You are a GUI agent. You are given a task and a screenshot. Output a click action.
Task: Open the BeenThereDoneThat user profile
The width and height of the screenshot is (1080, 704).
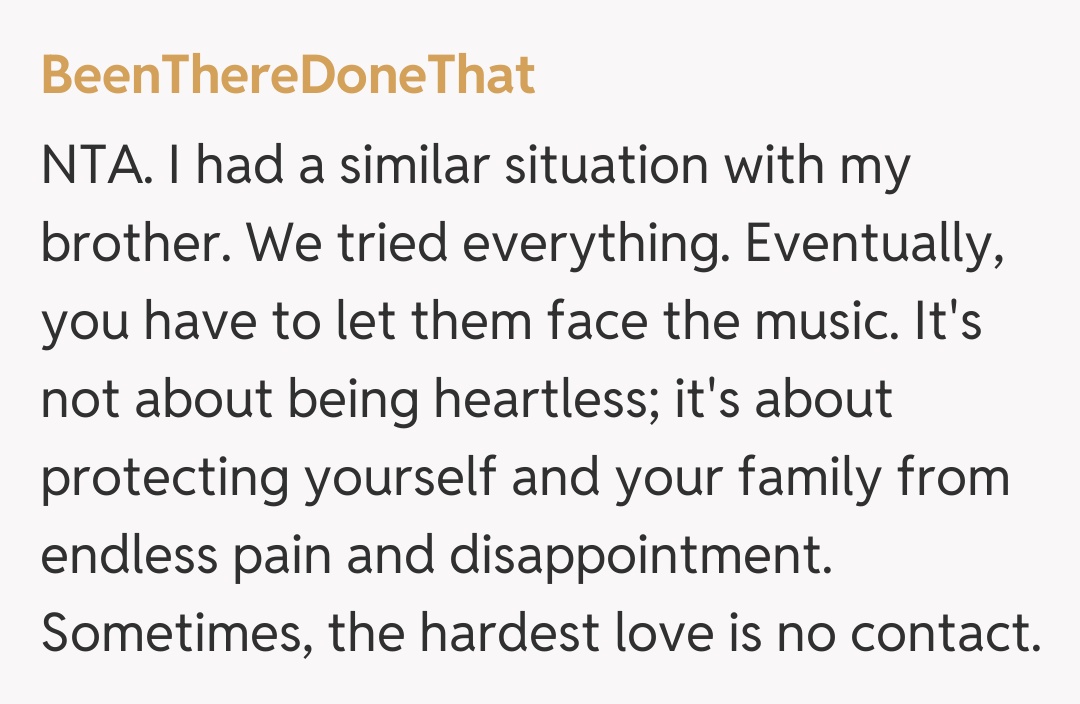coord(288,76)
